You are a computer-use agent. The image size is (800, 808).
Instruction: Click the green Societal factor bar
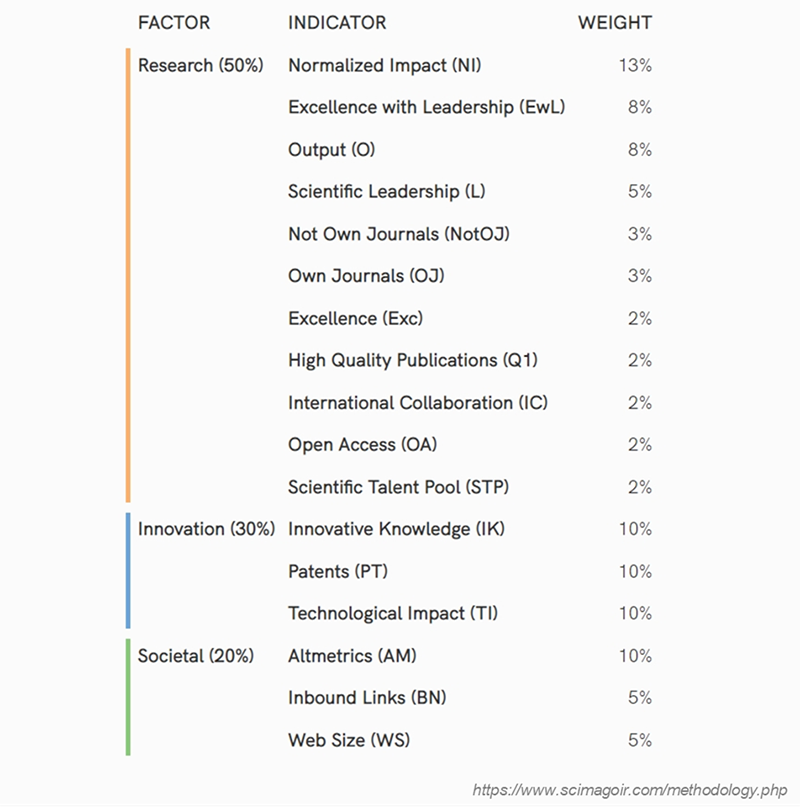pos(128,697)
